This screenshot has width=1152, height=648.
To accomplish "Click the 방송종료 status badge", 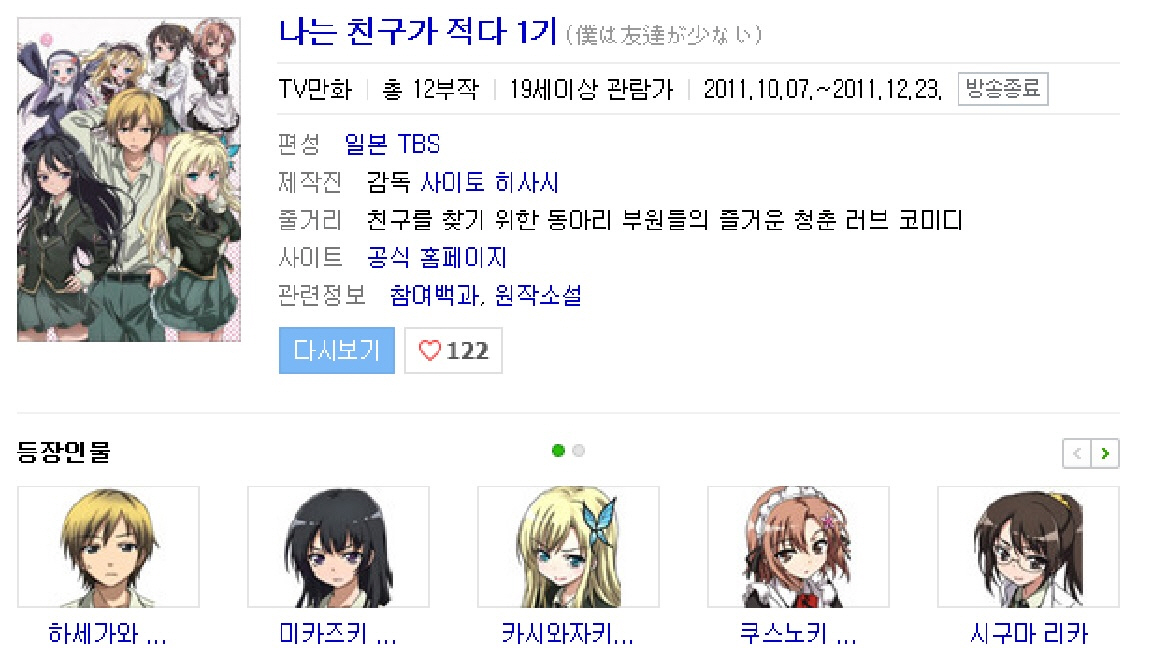I will pyautogui.click(x=1003, y=89).
